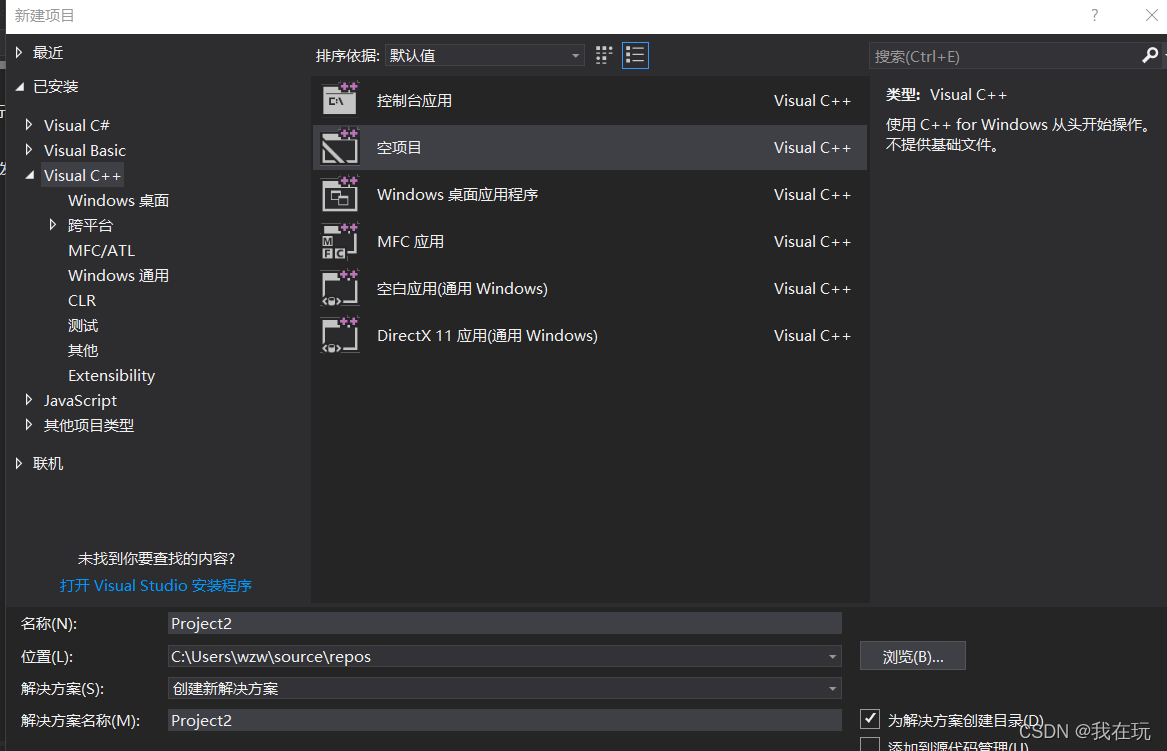
Task: Select the Extensibility category
Action: (112, 375)
